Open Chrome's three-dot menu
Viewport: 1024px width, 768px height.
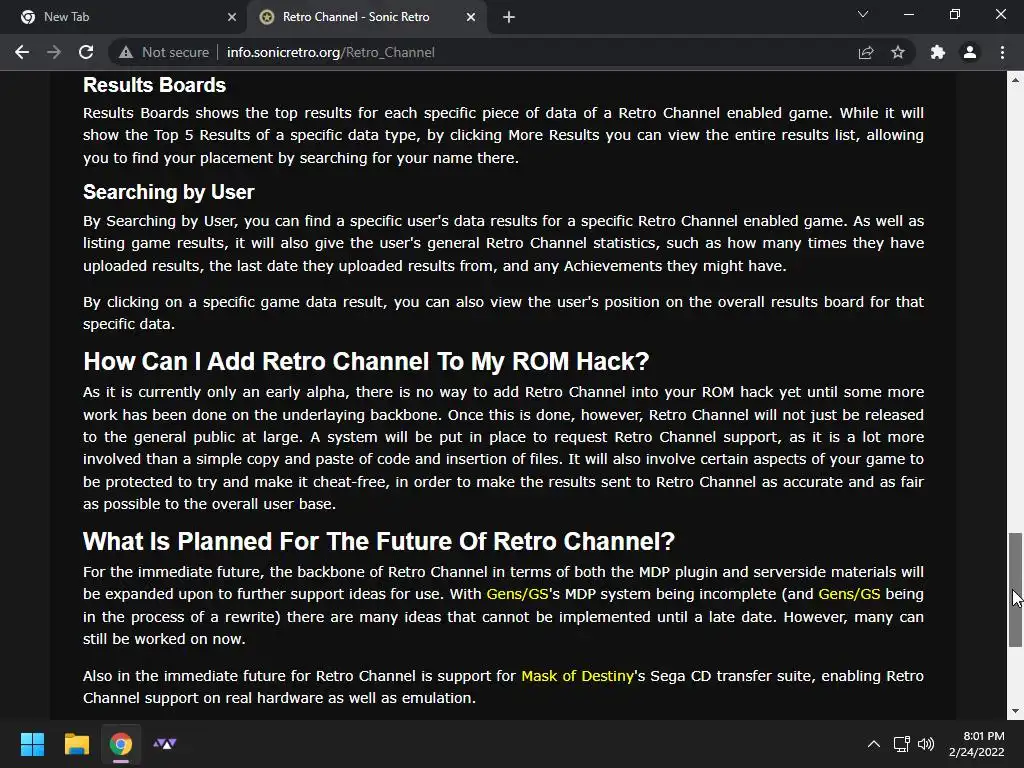pos(1002,52)
